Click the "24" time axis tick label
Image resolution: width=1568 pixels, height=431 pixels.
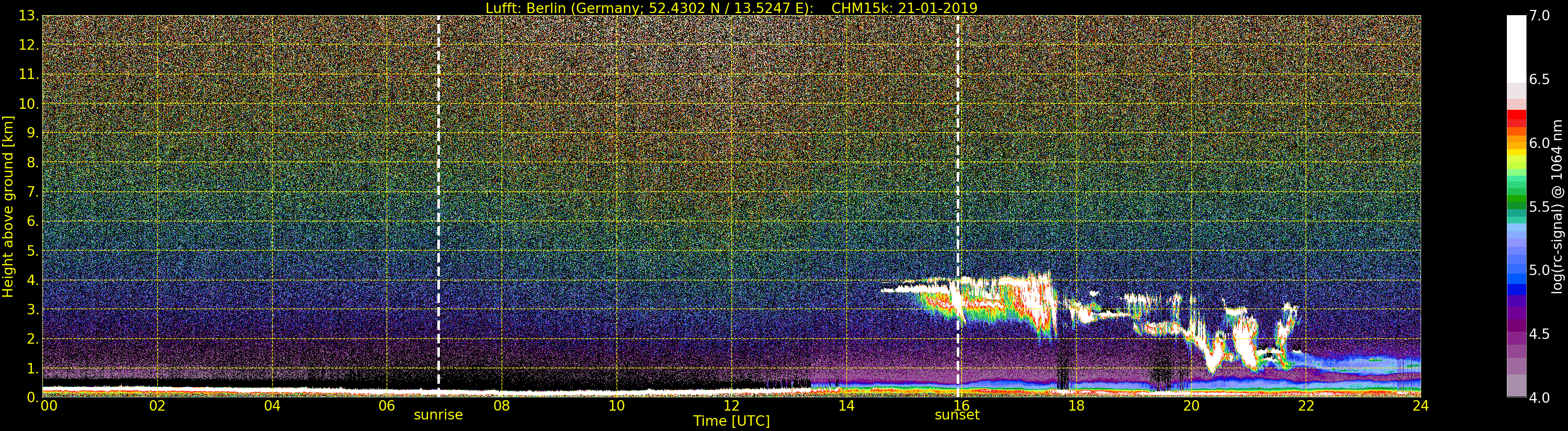[1420, 406]
